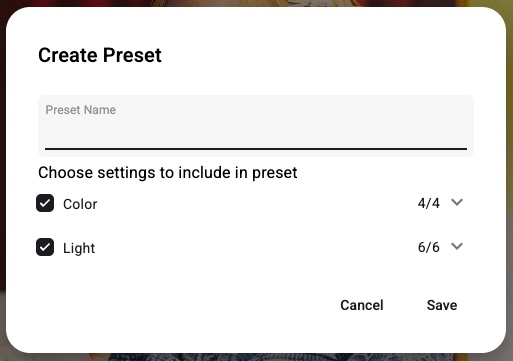Expand the Light settings chevron

coord(457,246)
